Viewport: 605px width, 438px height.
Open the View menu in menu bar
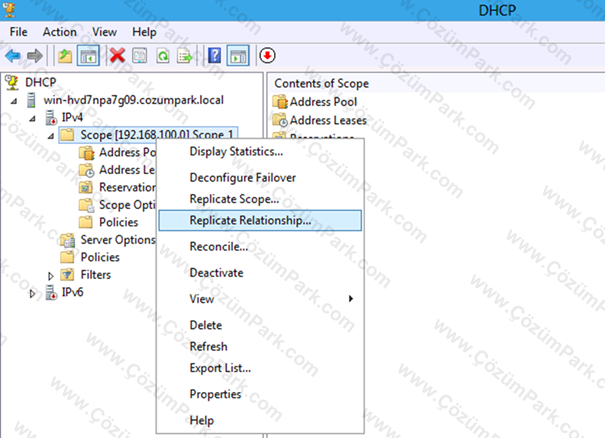[104, 32]
